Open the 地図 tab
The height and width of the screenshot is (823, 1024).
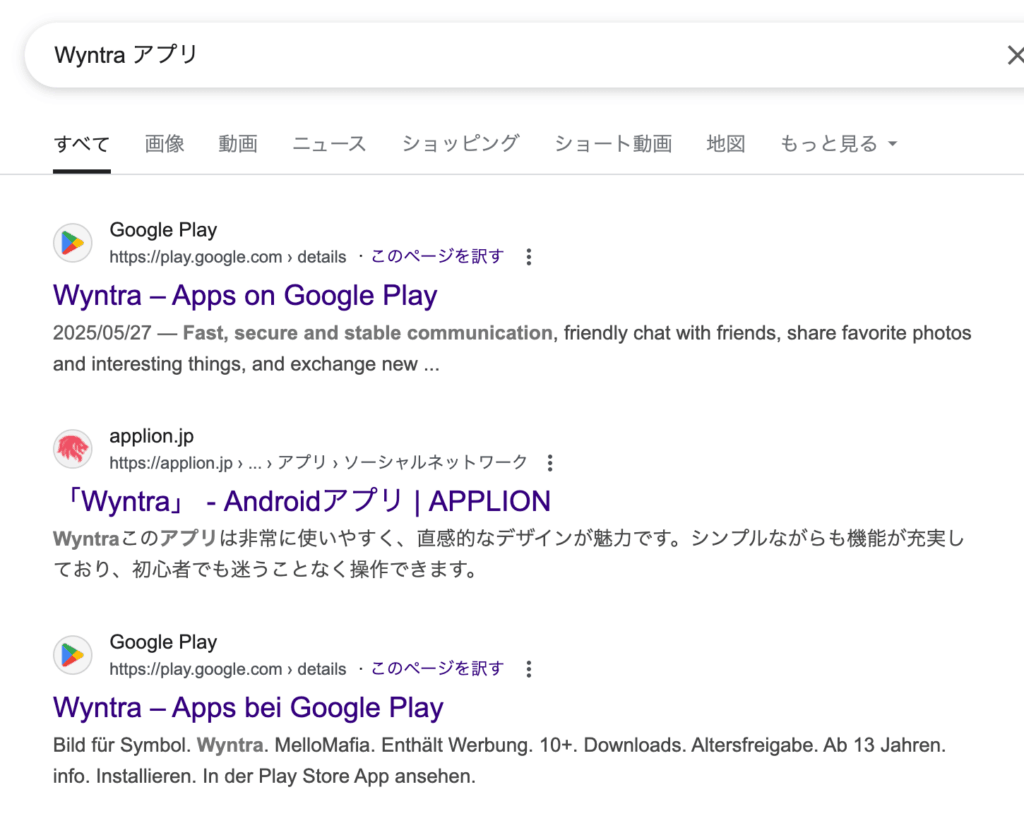click(x=726, y=144)
